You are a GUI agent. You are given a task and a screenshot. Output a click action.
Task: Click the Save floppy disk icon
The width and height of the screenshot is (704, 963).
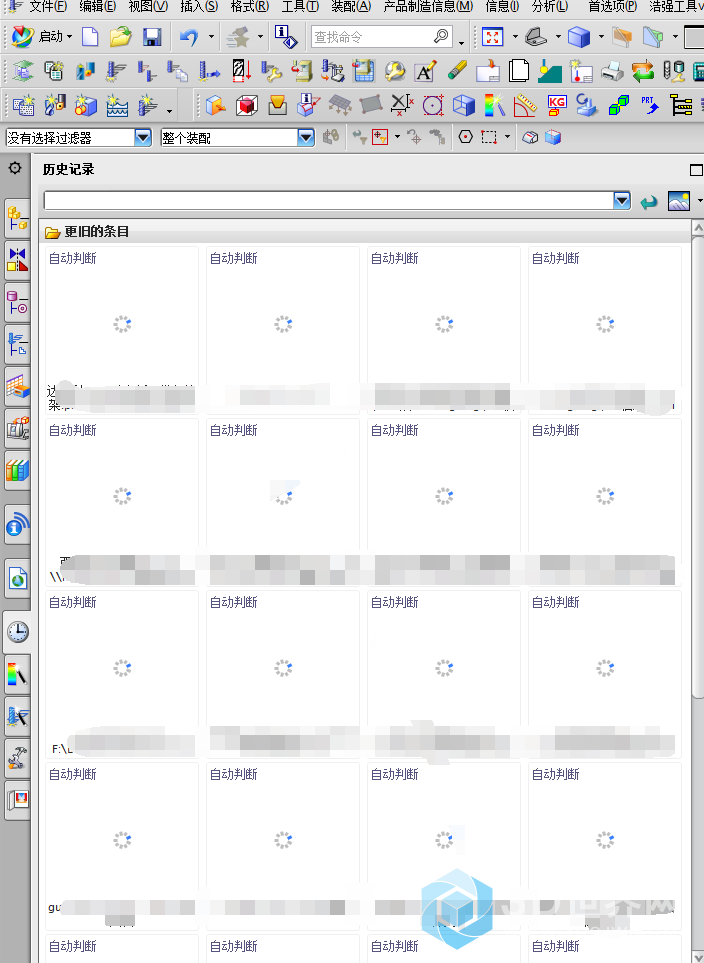pyautogui.click(x=152, y=37)
